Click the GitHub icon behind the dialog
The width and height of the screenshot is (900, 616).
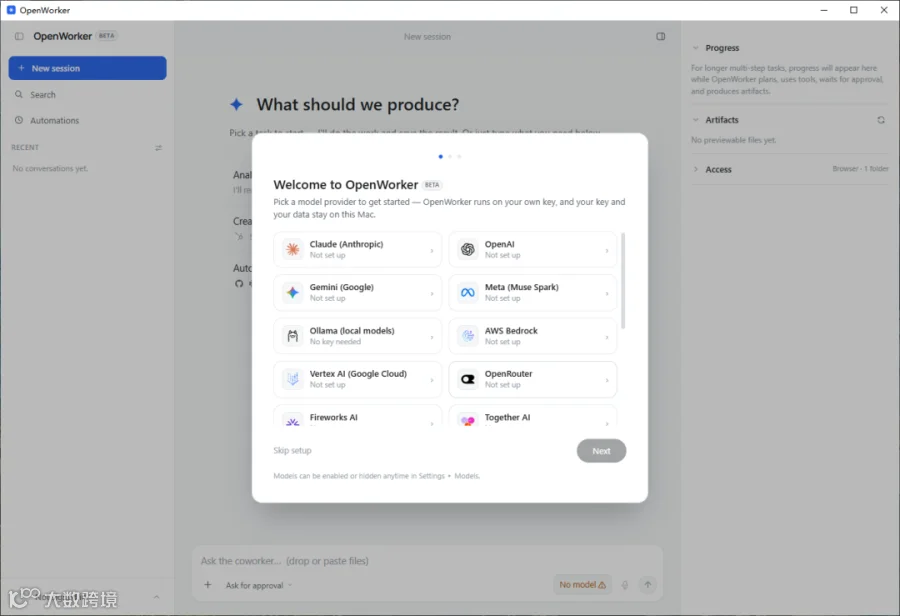[x=239, y=284]
